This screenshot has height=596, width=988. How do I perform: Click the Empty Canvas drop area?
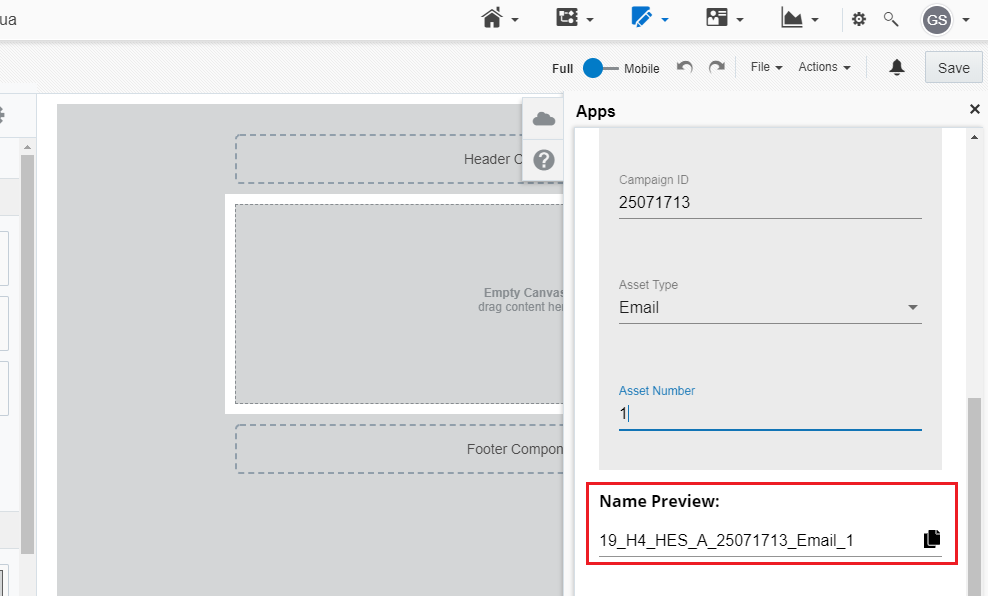coord(399,304)
